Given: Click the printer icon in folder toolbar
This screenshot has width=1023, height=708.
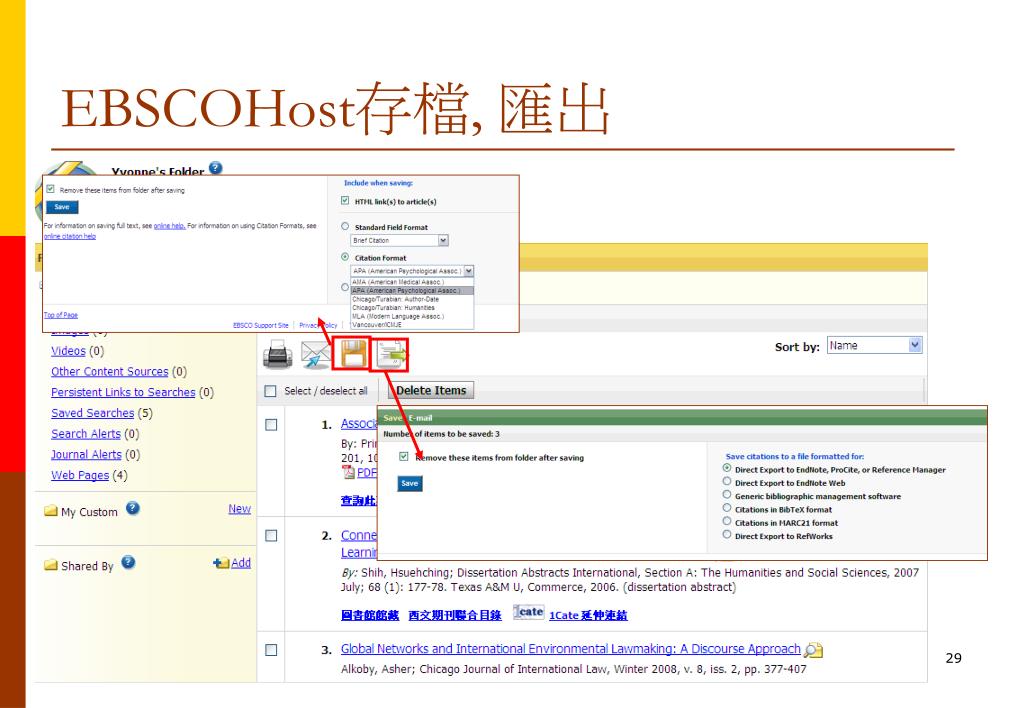Looking at the screenshot, I should [x=277, y=355].
